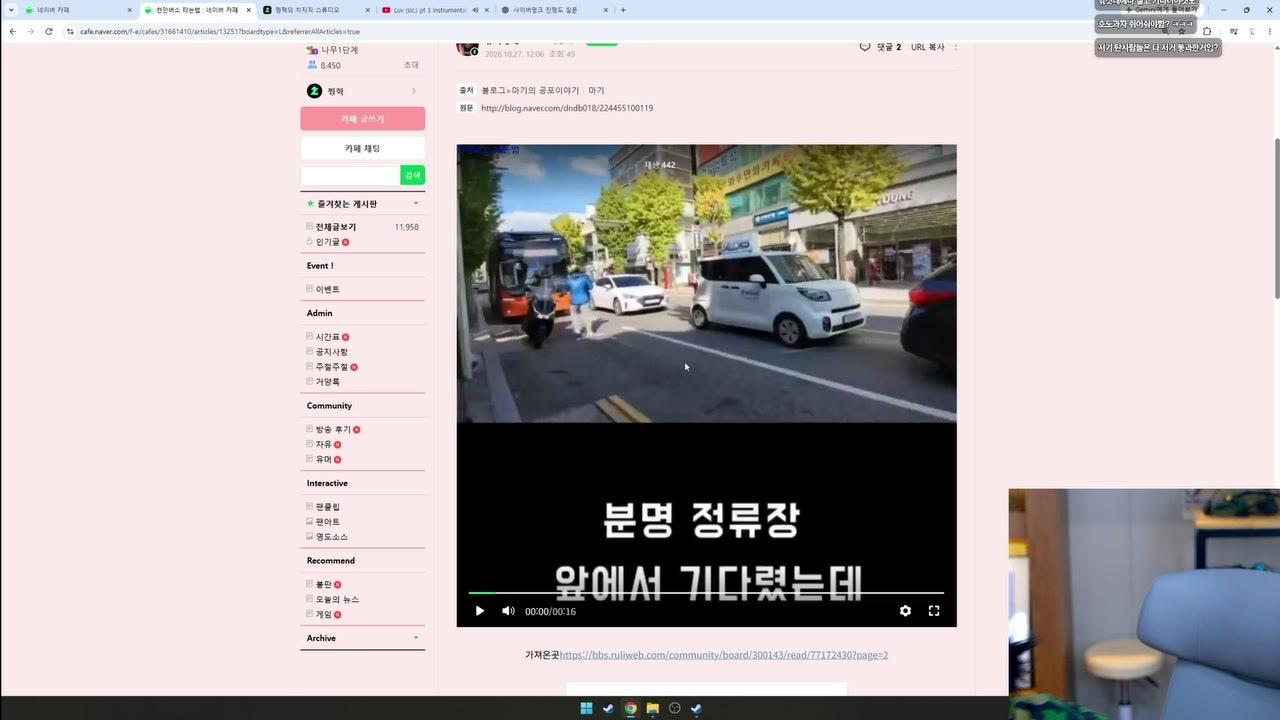Open File Explorer from the taskbar

[652, 708]
